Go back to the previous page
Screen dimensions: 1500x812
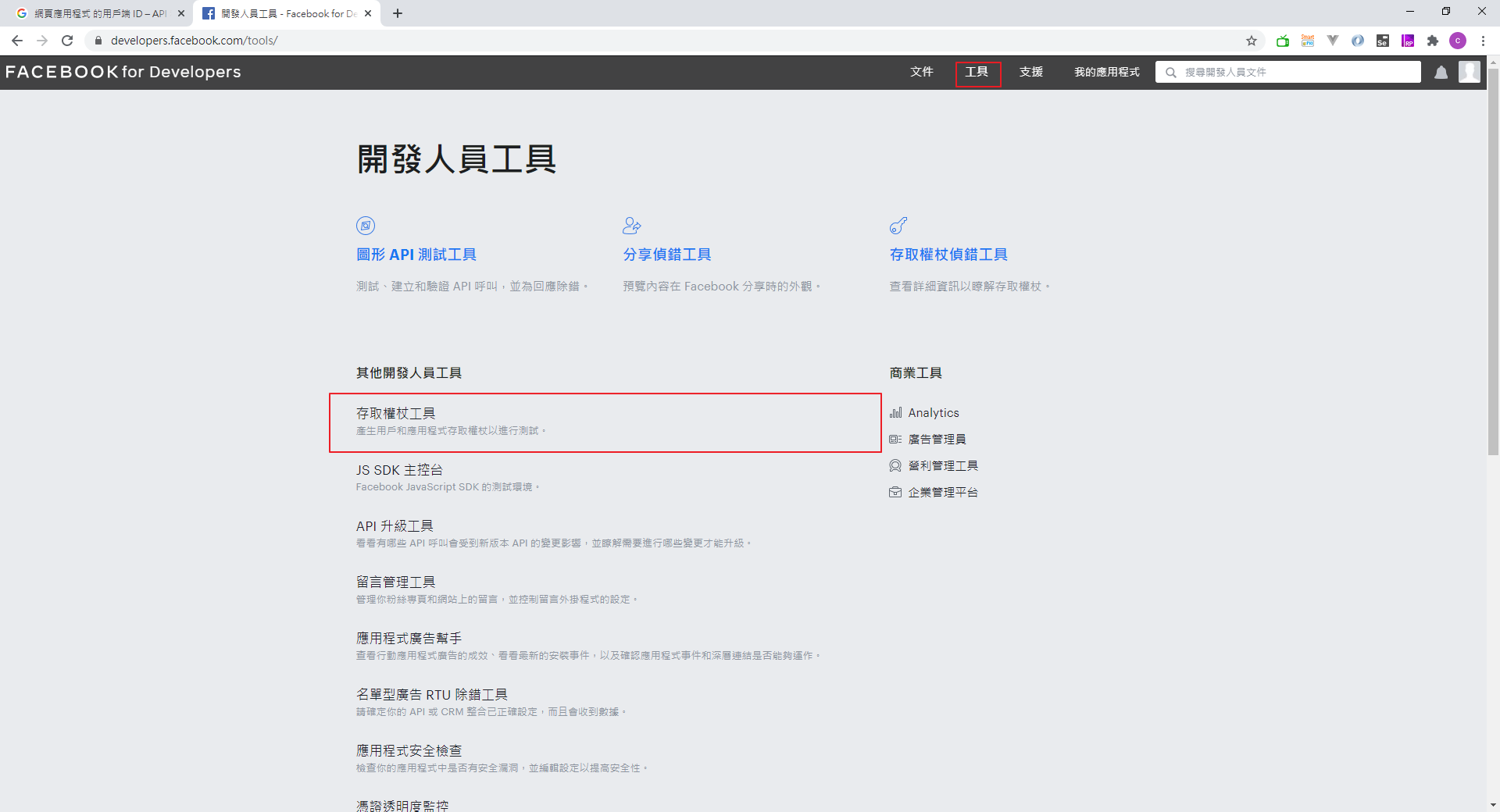17,41
